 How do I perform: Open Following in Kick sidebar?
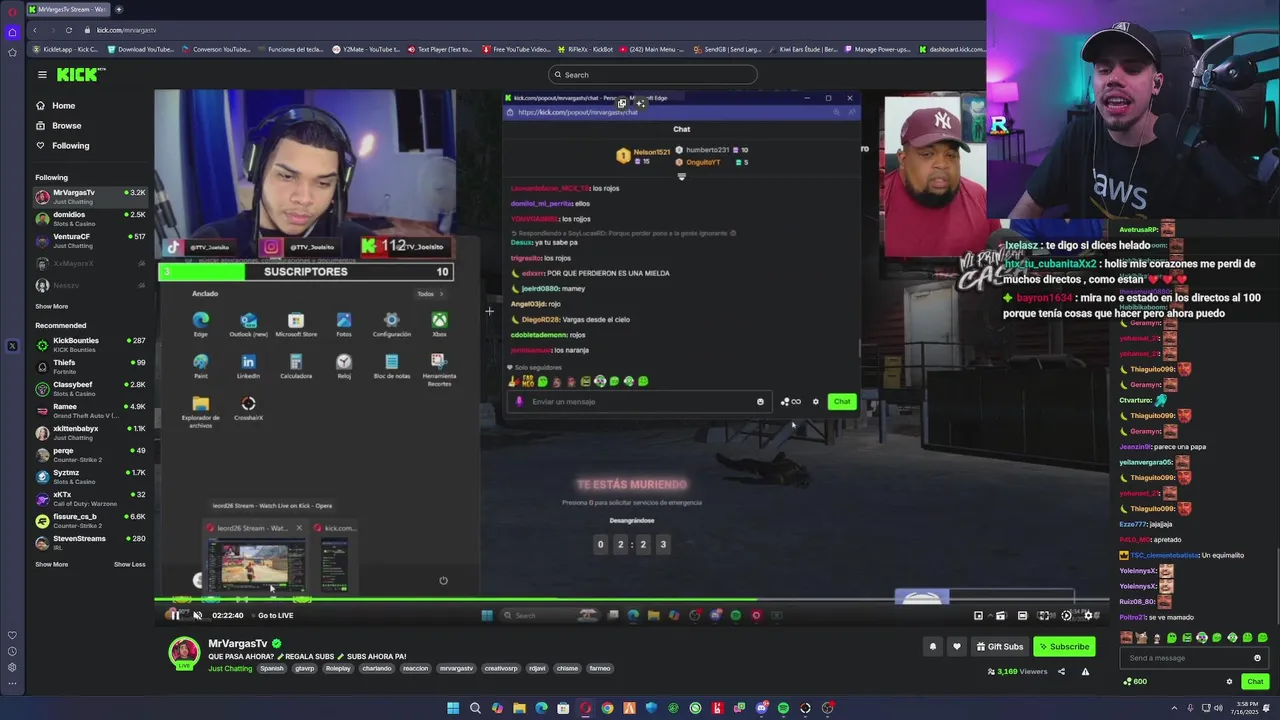click(70, 145)
